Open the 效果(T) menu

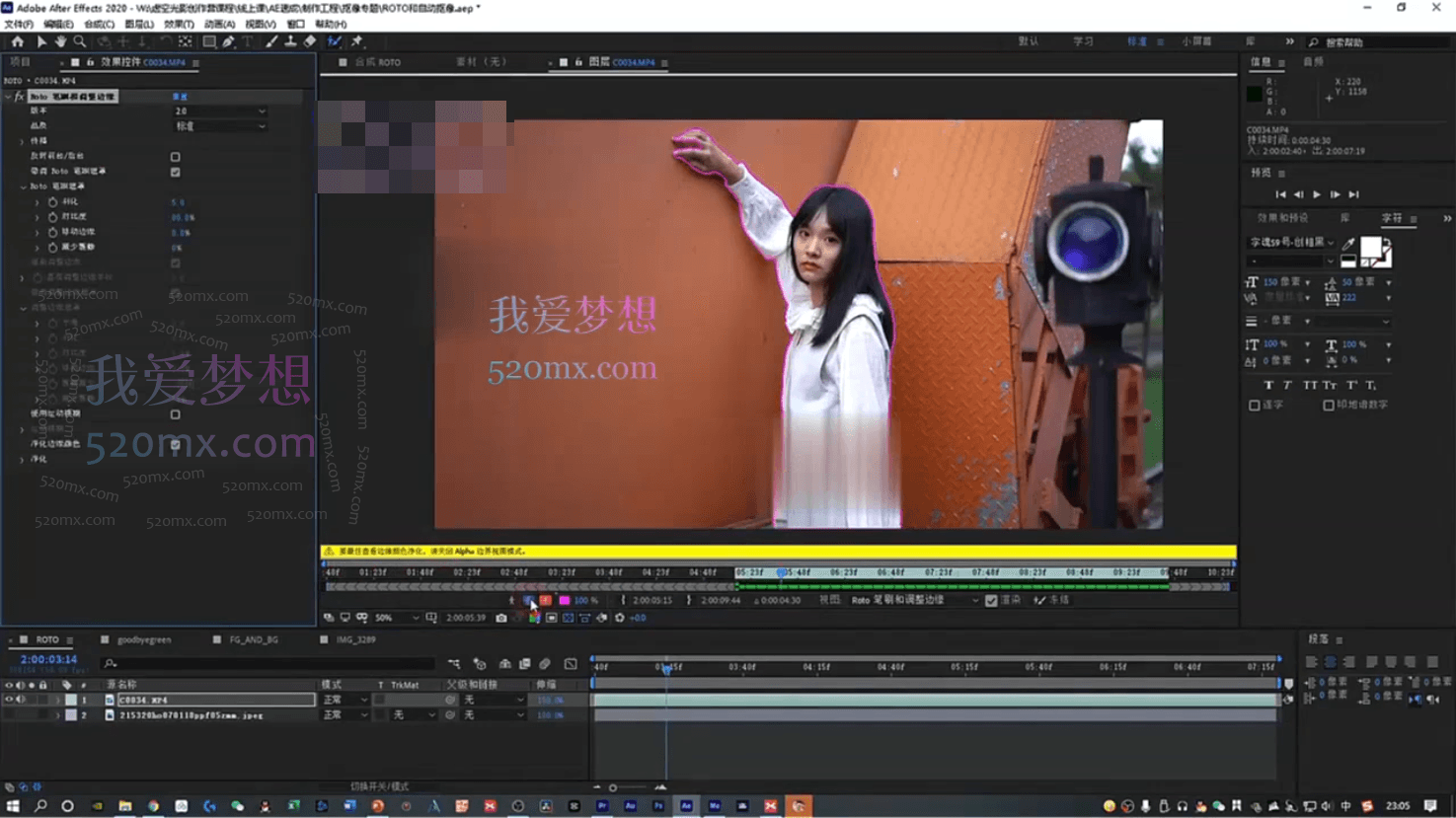click(x=179, y=24)
